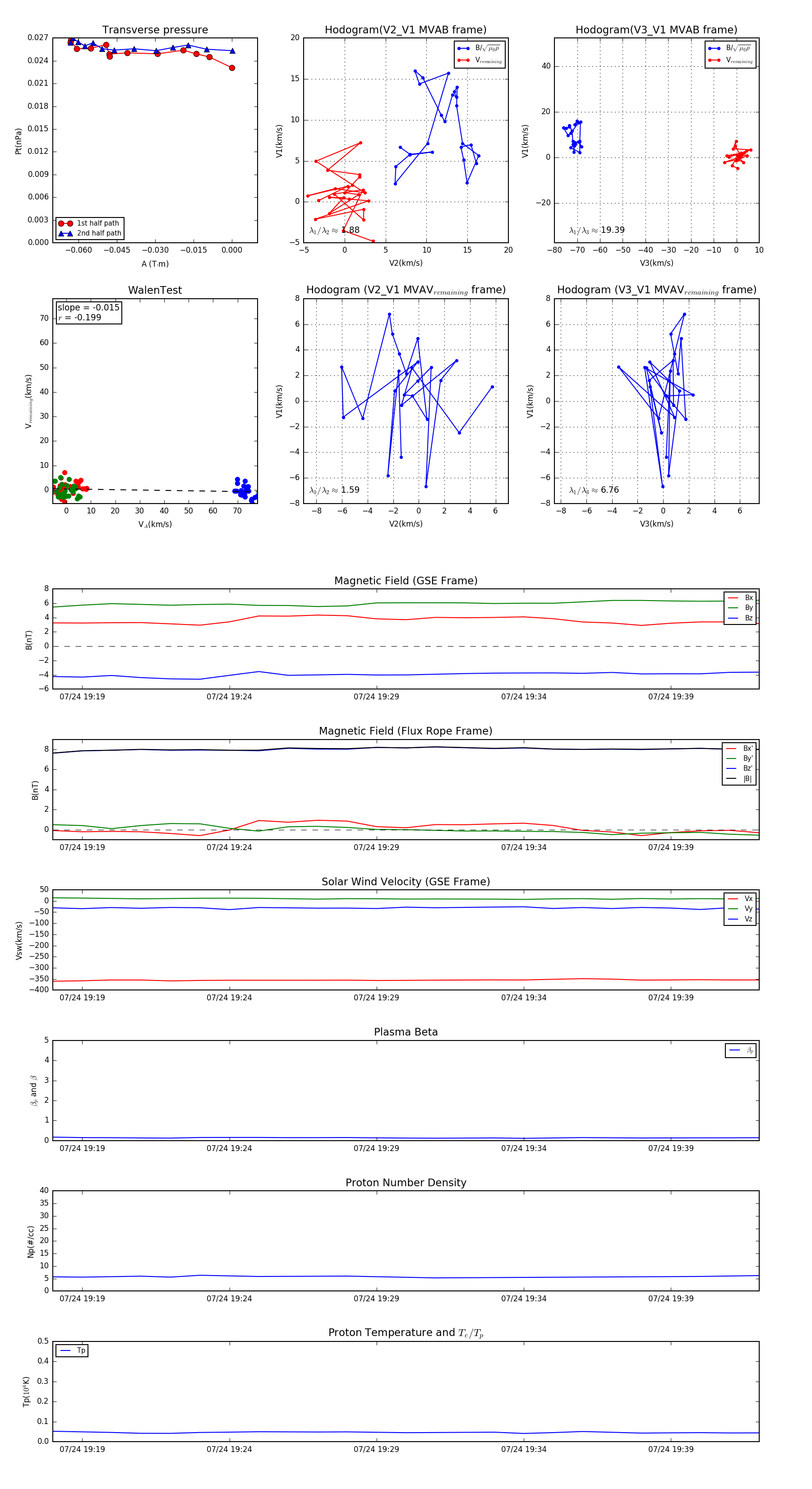Click 'Proton Temperature and Te/Tp' title
Viewport: 812px width, 1489px height.
[x=406, y=1333]
